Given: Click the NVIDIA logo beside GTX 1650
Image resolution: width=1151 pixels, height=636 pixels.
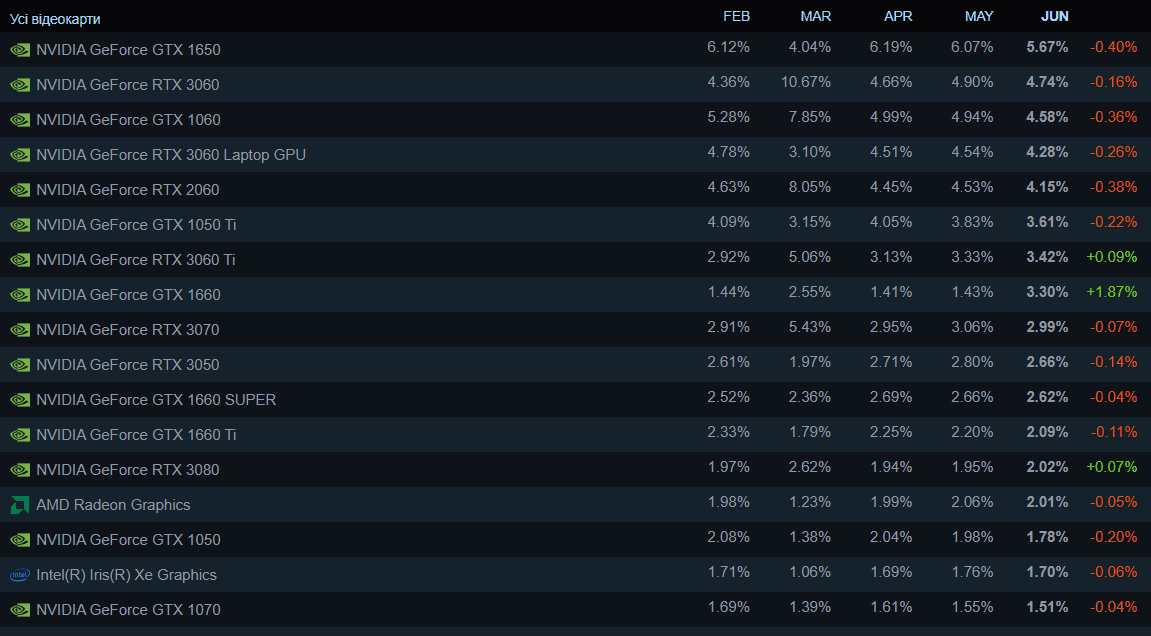Looking at the screenshot, I should 20,50.
